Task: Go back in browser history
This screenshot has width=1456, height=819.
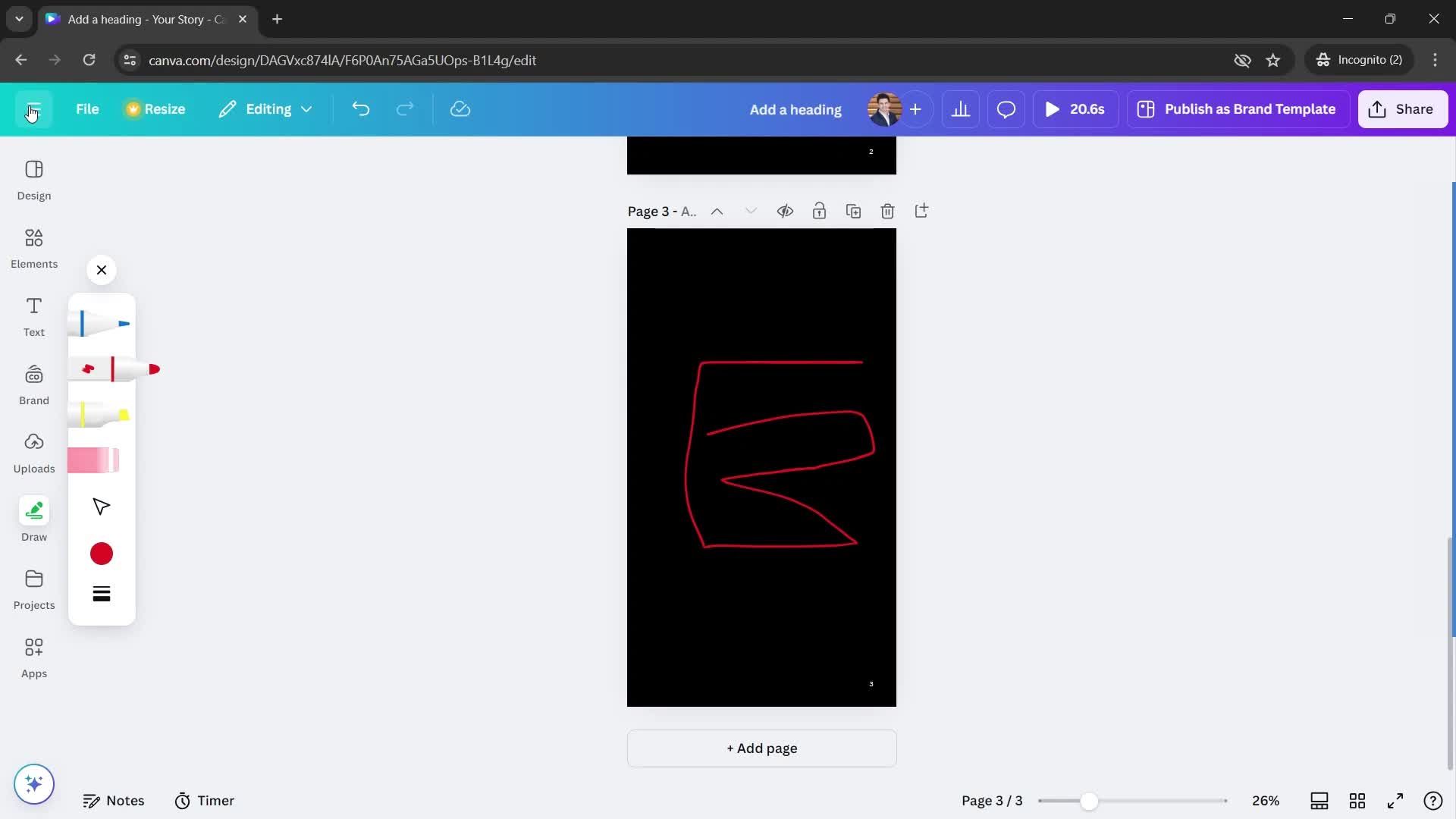Action: coord(21,60)
